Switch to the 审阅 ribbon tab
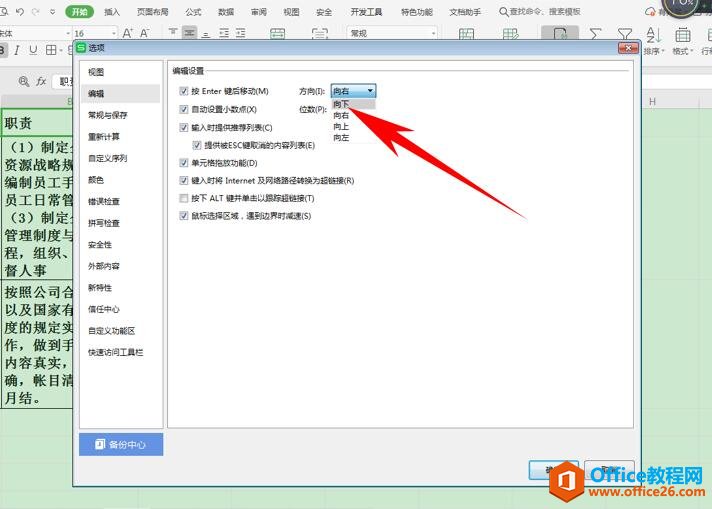Image resolution: width=712 pixels, height=509 pixels. (x=259, y=12)
